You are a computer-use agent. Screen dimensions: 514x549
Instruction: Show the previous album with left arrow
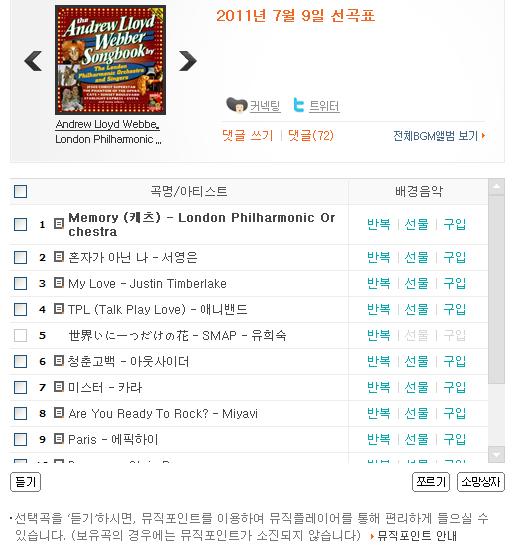pos(33,61)
